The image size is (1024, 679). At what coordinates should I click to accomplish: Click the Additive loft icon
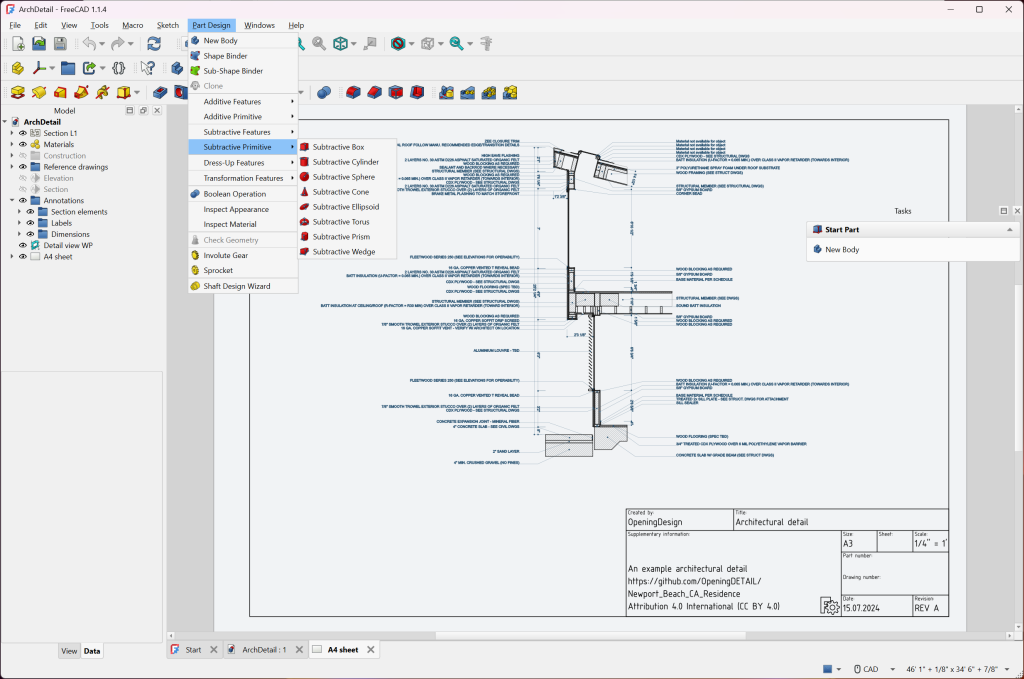pos(60,93)
